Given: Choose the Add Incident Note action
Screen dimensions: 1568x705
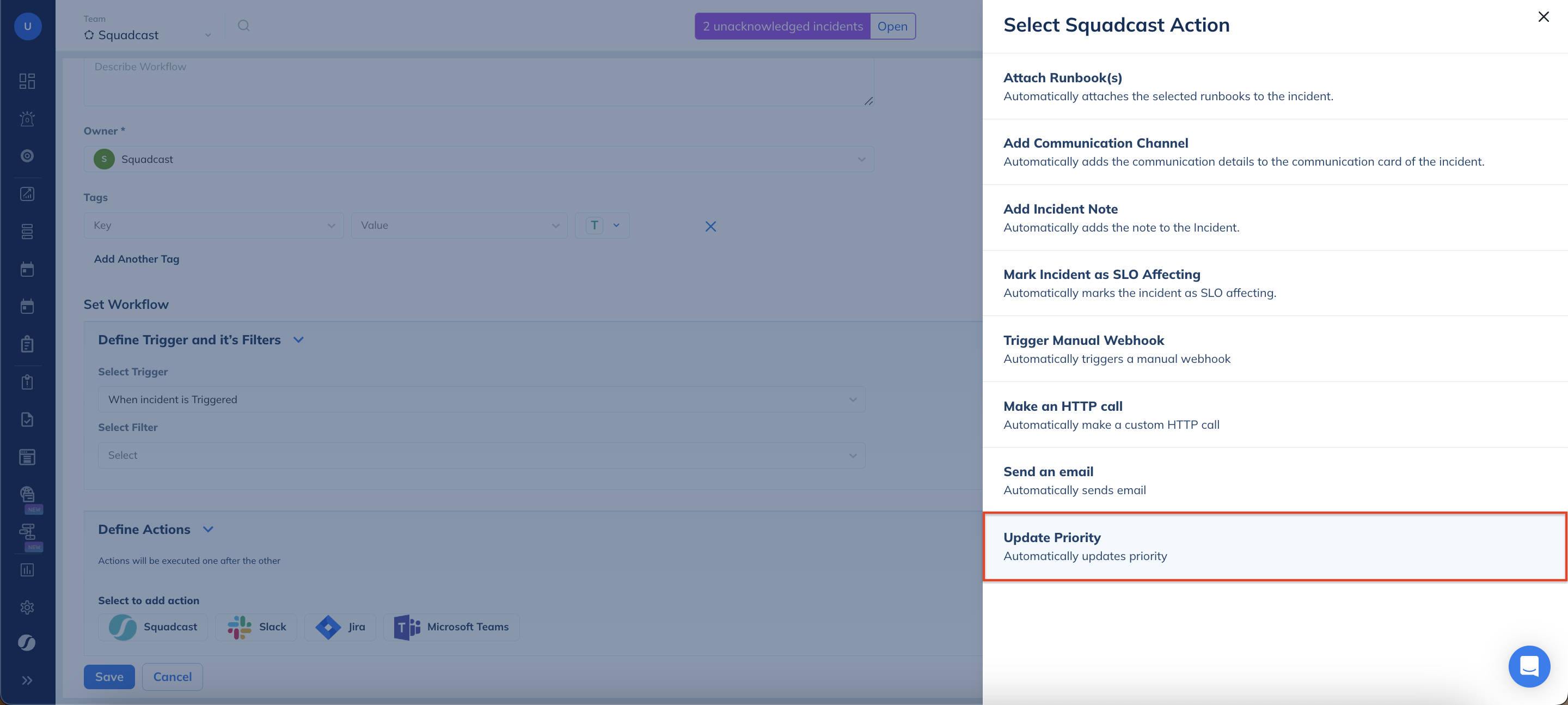Looking at the screenshot, I should 1275,217.
